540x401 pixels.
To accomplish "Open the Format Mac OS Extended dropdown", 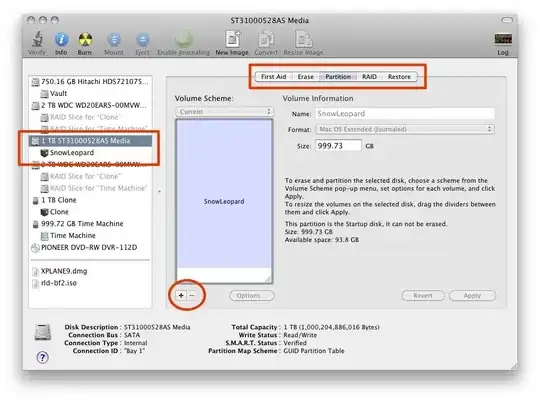I will coord(405,129).
